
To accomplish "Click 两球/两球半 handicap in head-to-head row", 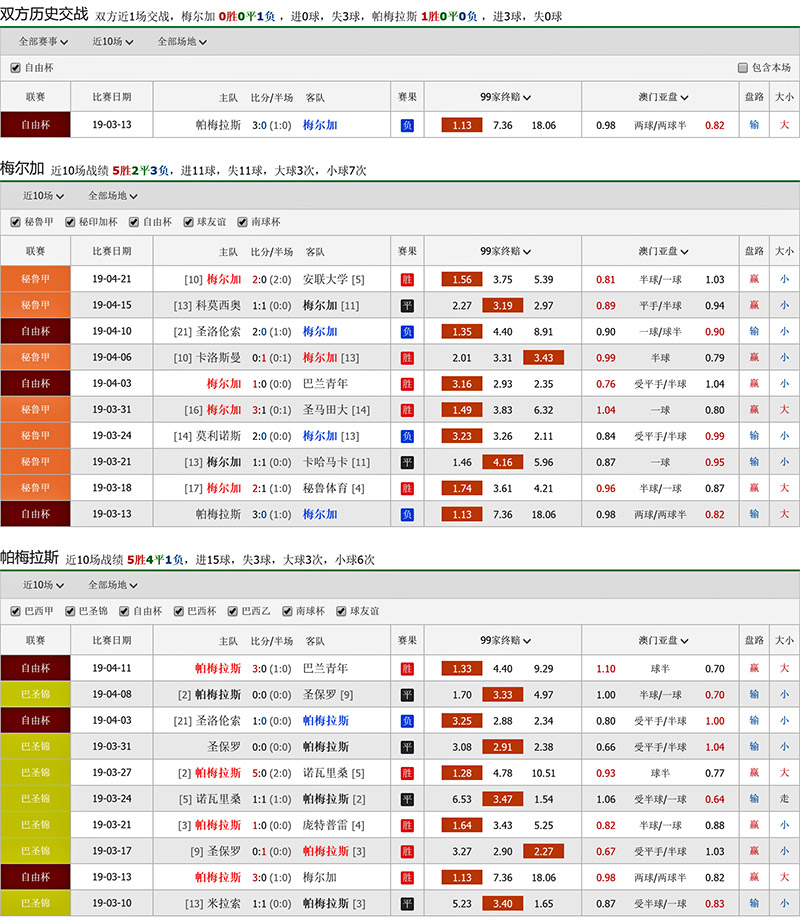I will [660, 125].
